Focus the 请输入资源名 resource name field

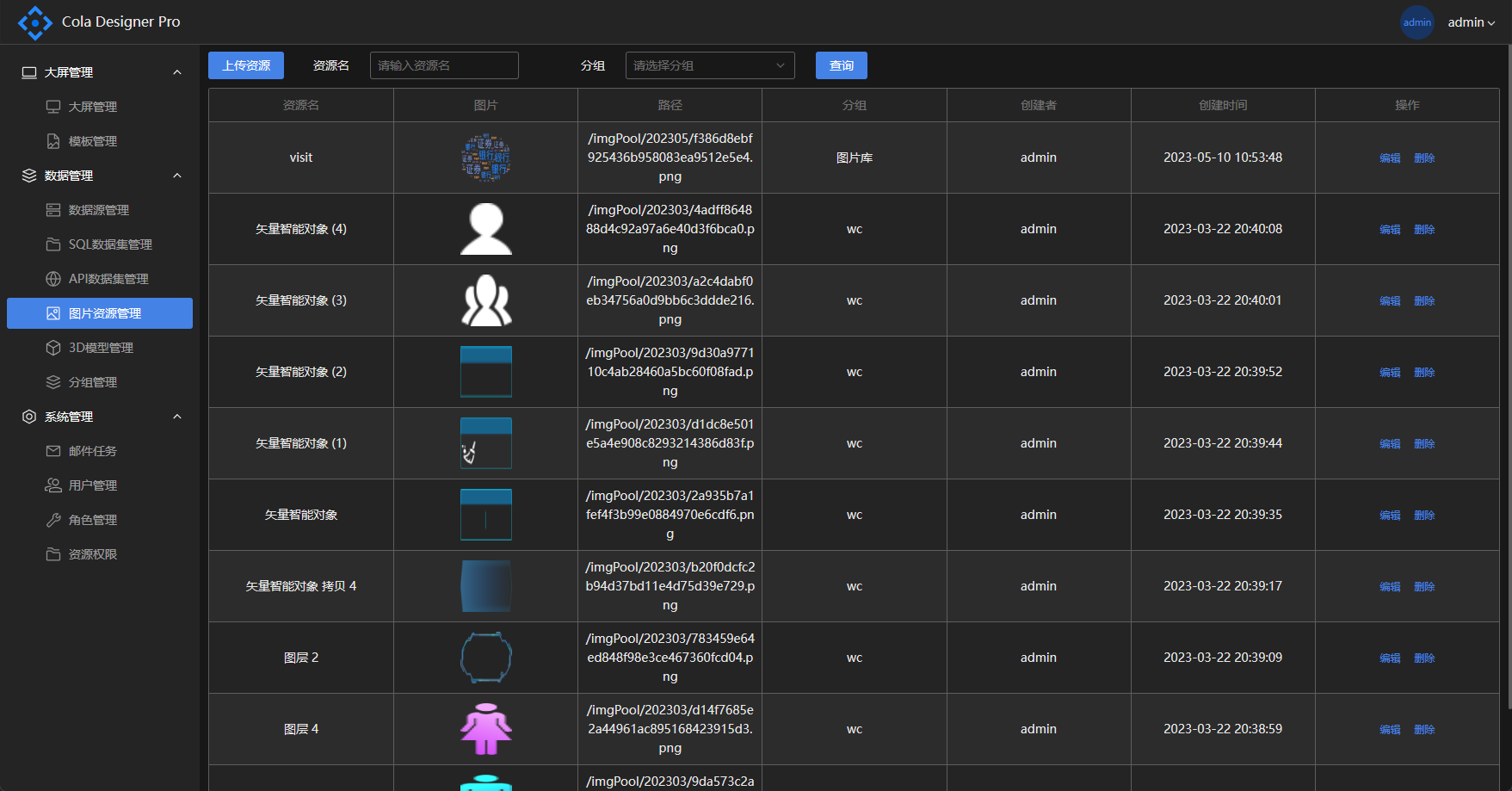[444, 65]
